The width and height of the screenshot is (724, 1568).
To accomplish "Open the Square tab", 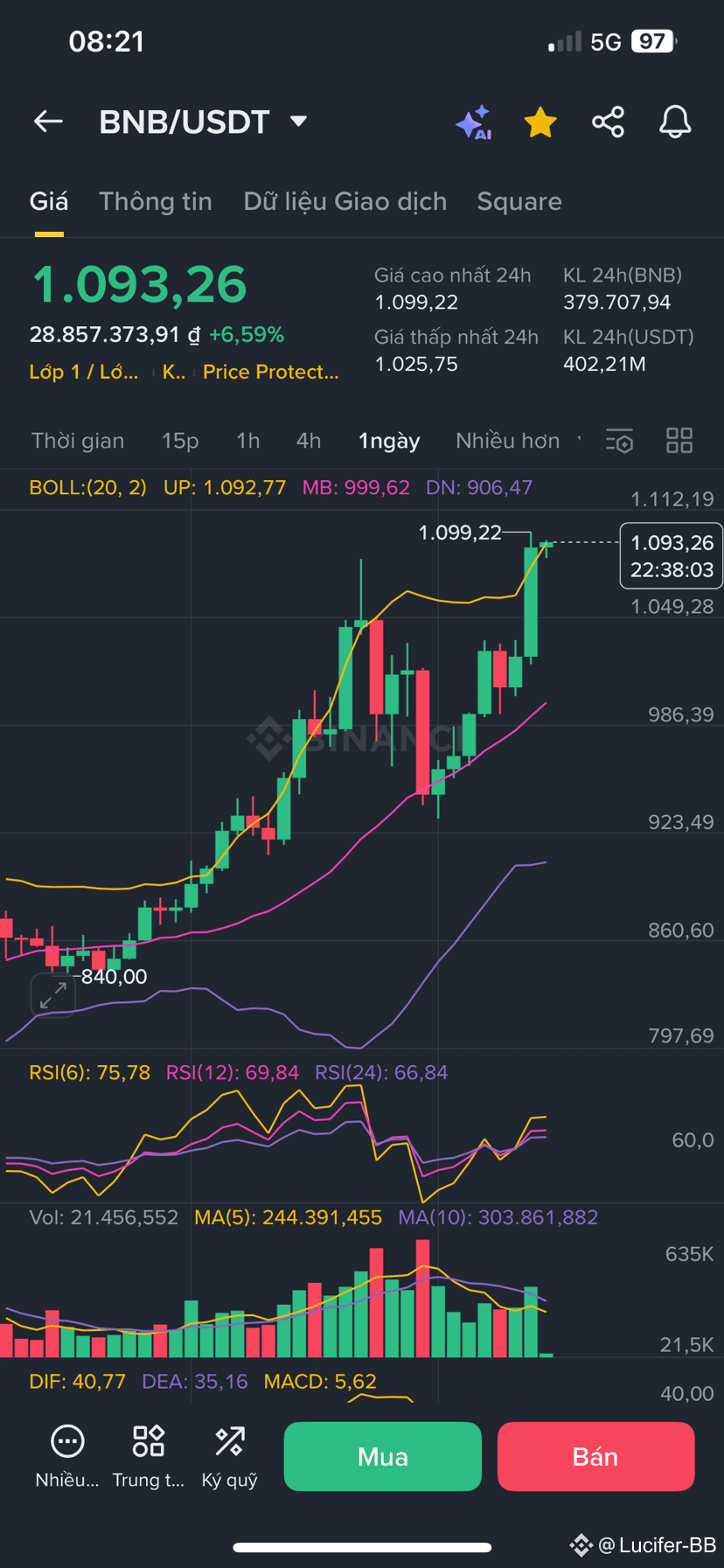I will [x=519, y=202].
